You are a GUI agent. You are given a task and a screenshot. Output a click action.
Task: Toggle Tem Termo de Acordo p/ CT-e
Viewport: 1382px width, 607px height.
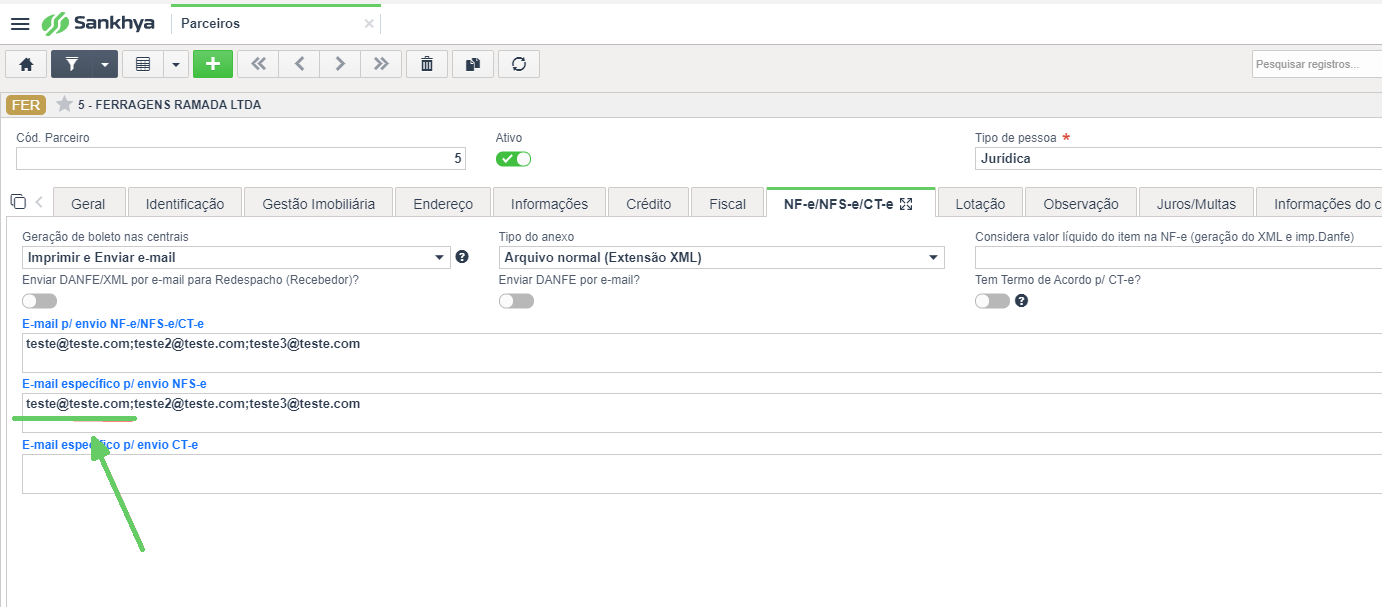[x=992, y=300]
